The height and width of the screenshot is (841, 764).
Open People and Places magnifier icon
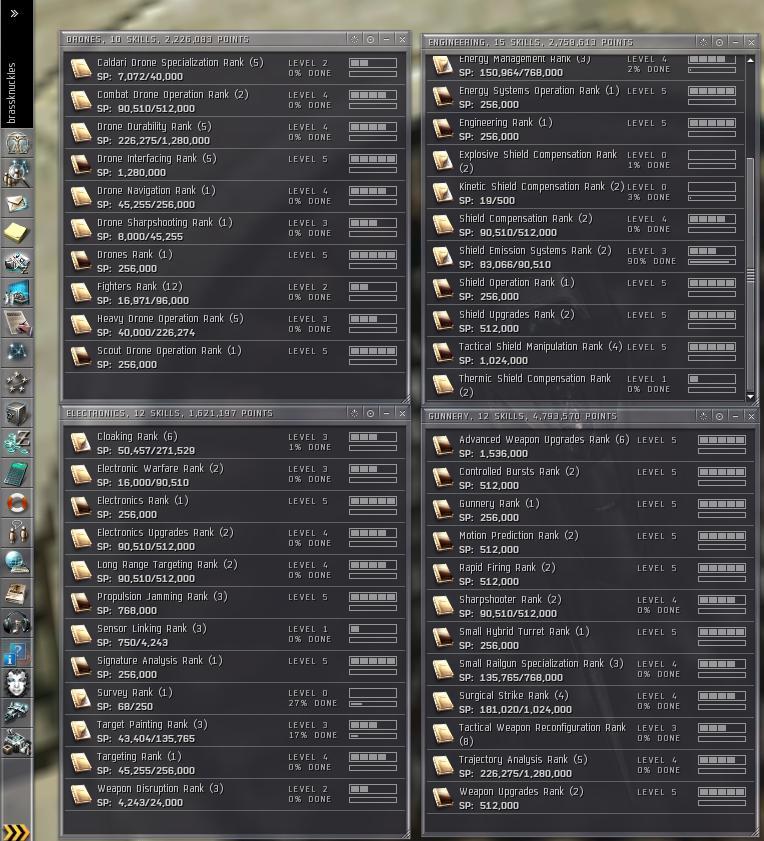tap(17, 173)
